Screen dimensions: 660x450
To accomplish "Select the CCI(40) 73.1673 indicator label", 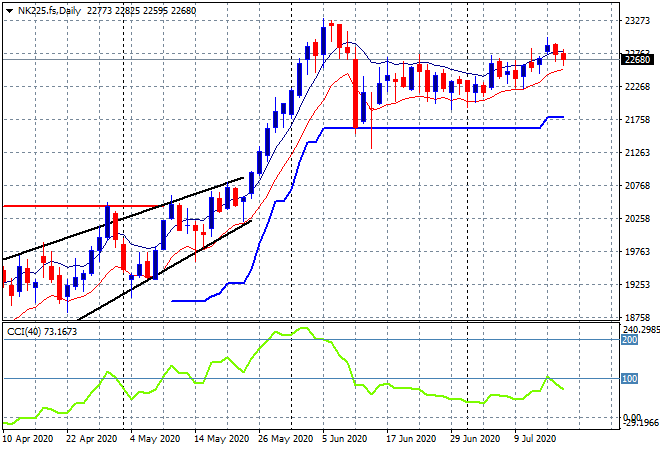I will (x=42, y=332).
